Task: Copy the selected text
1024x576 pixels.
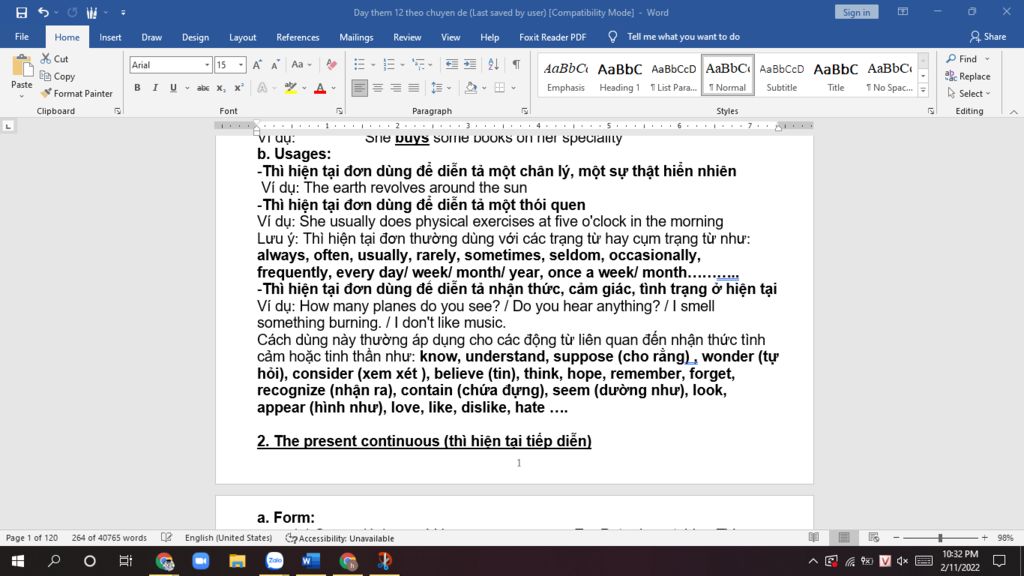Action: [57, 76]
